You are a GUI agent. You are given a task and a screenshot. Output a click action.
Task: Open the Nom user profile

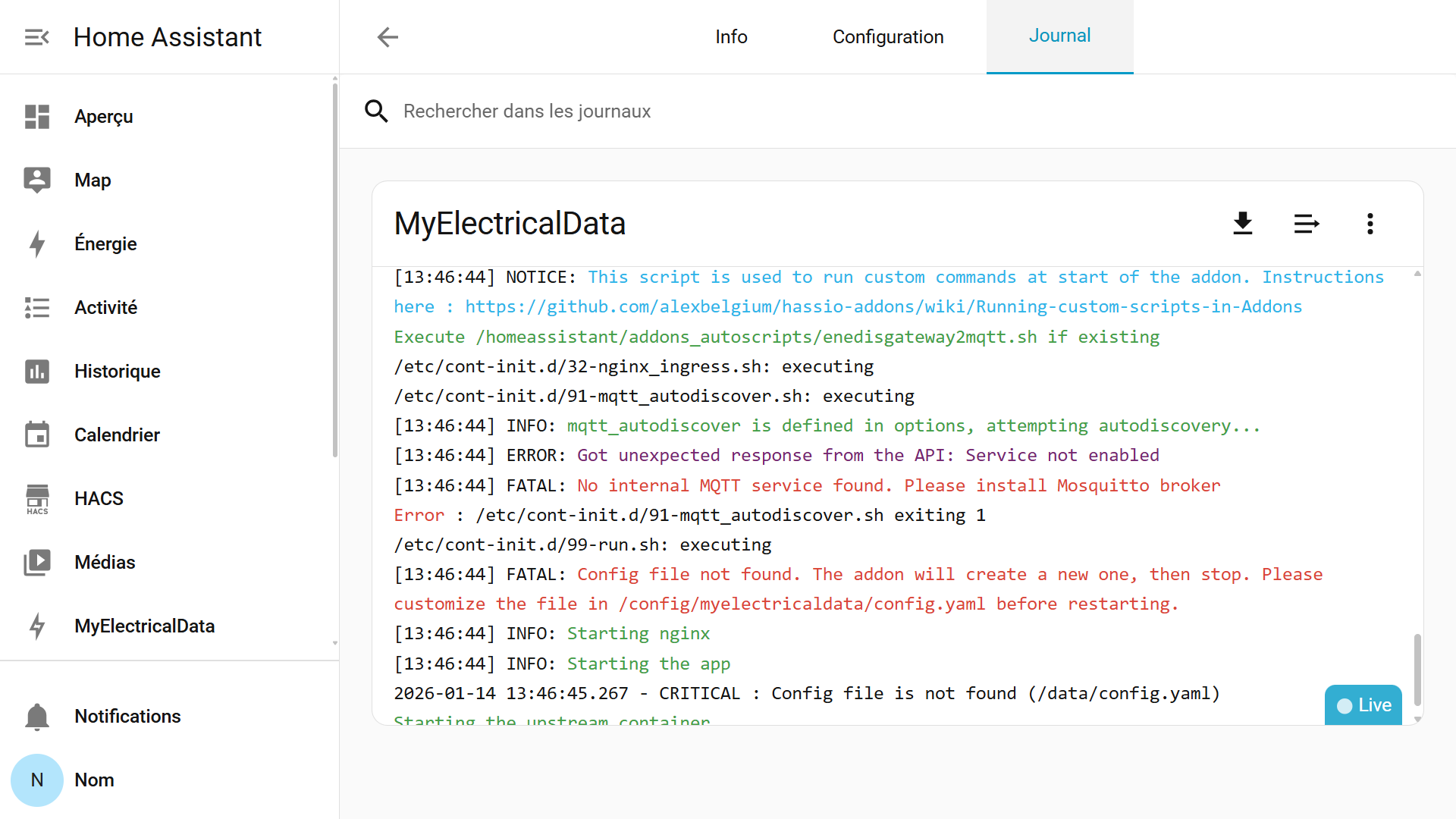pos(94,780)
